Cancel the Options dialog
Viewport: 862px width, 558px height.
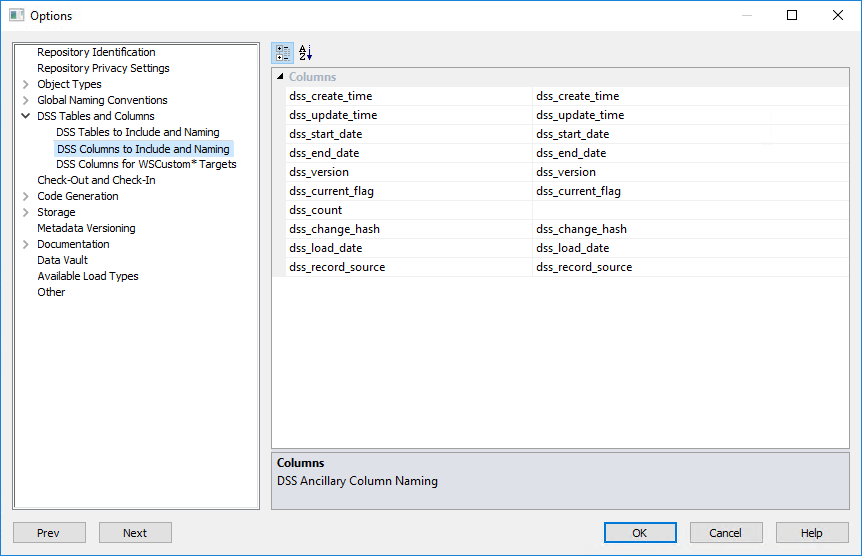(x=726, y=533)
